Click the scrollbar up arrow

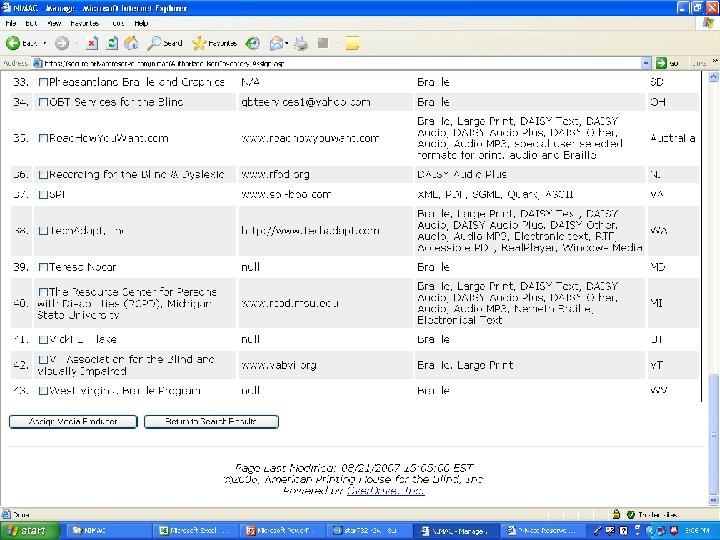coord(714,76)
